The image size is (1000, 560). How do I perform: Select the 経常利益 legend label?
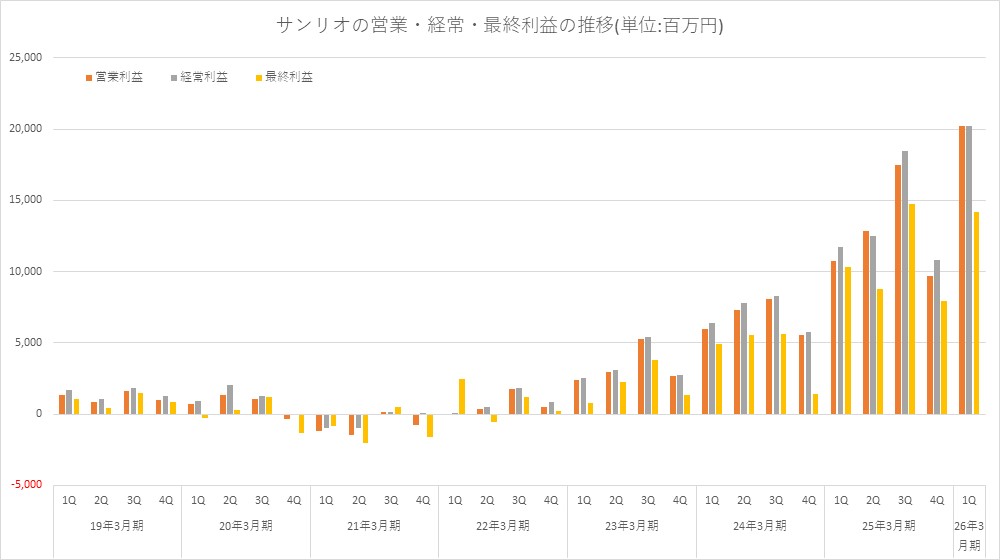tap(204, 77)
